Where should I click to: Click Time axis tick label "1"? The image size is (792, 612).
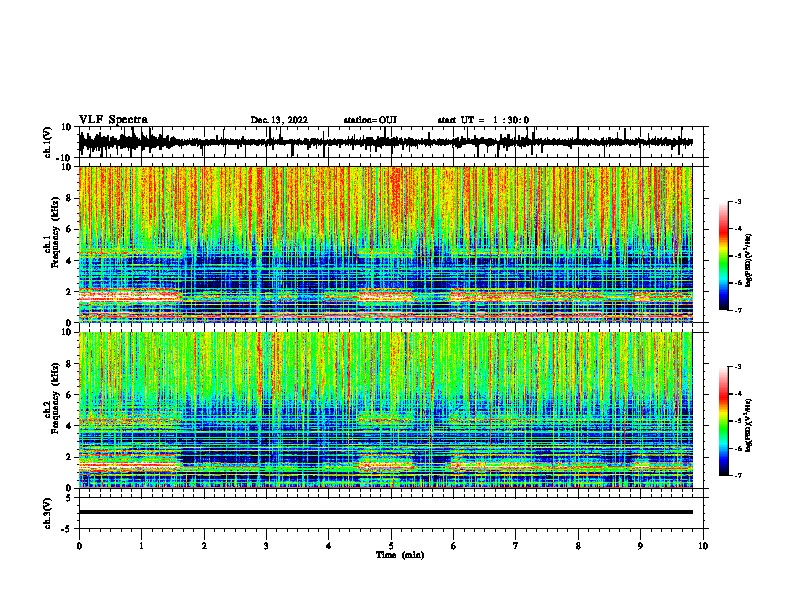(141, 546)
